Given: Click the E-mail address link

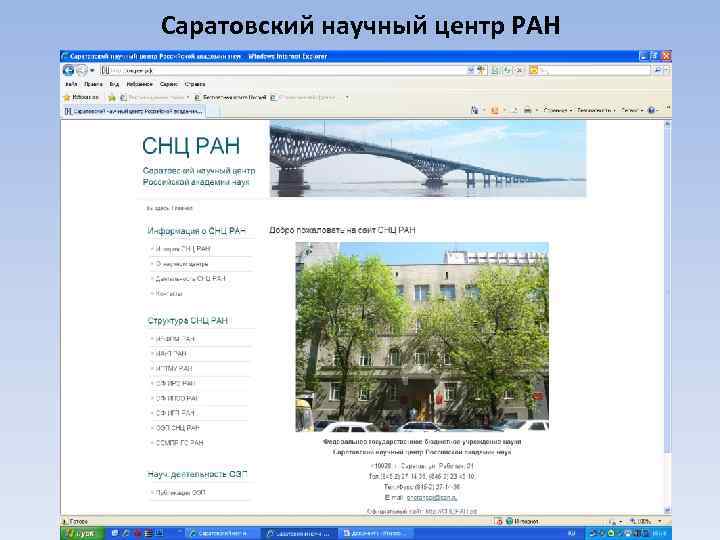Looking at the screenshot, I should tap(432, 497).
